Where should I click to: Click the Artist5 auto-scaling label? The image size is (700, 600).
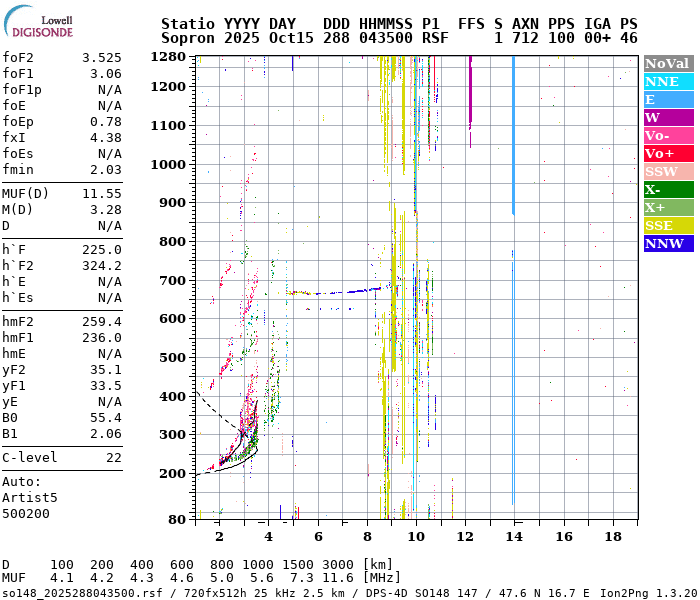30,497
